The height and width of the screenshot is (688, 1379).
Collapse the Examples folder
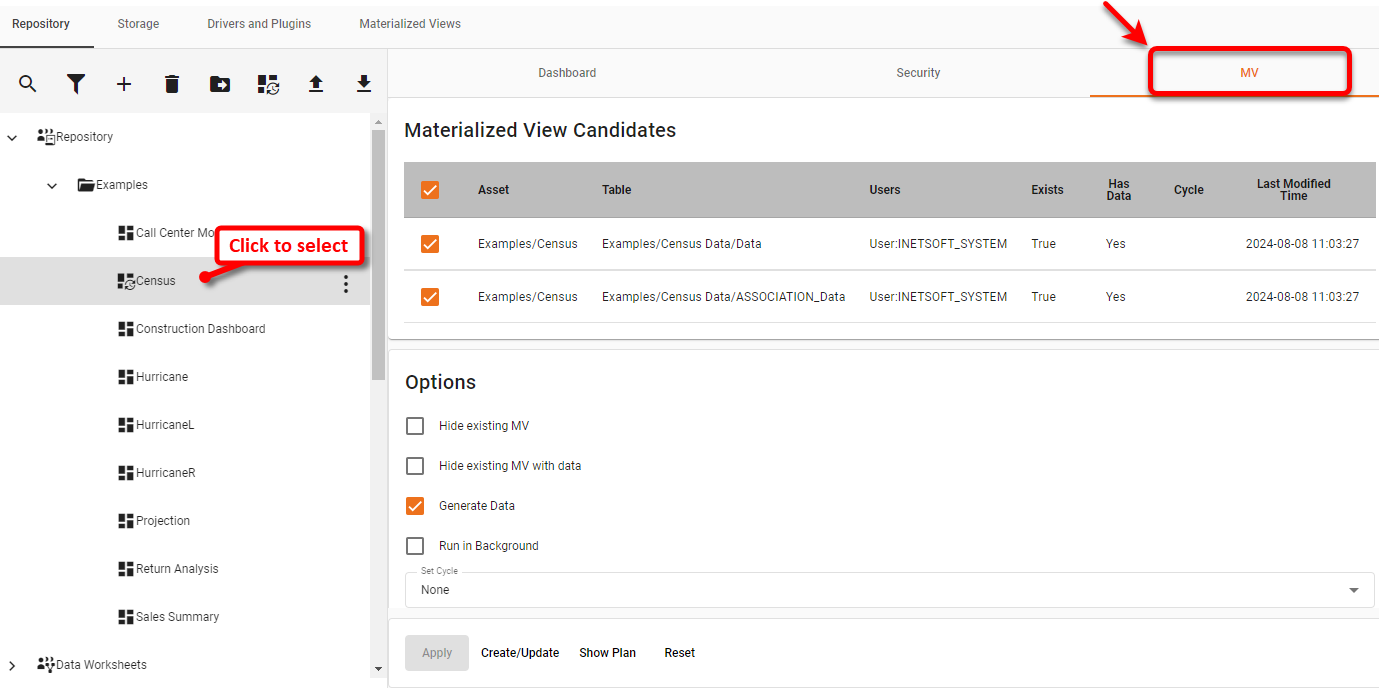[x=51, y=185]
